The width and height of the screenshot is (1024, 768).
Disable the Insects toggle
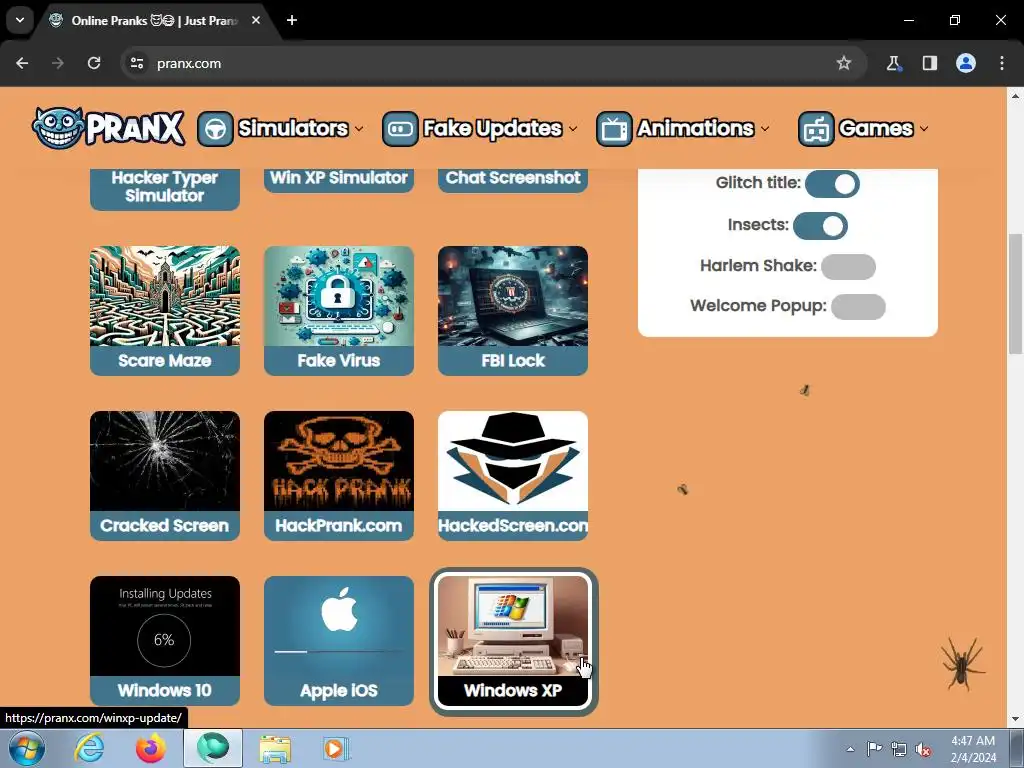pyautogui.click(x=820, y=226)
